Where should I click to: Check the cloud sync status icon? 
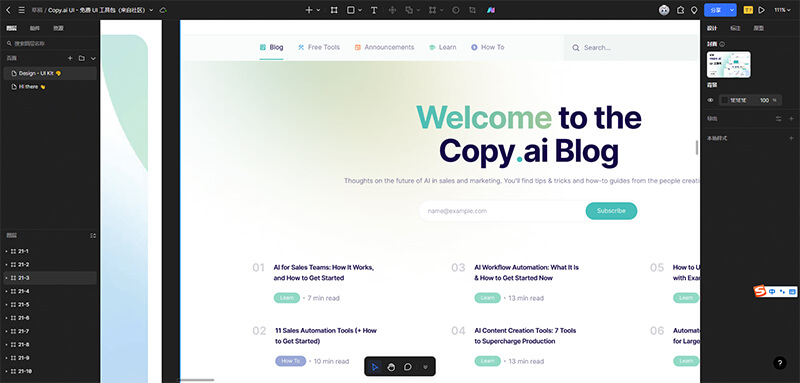coord(163,10)
